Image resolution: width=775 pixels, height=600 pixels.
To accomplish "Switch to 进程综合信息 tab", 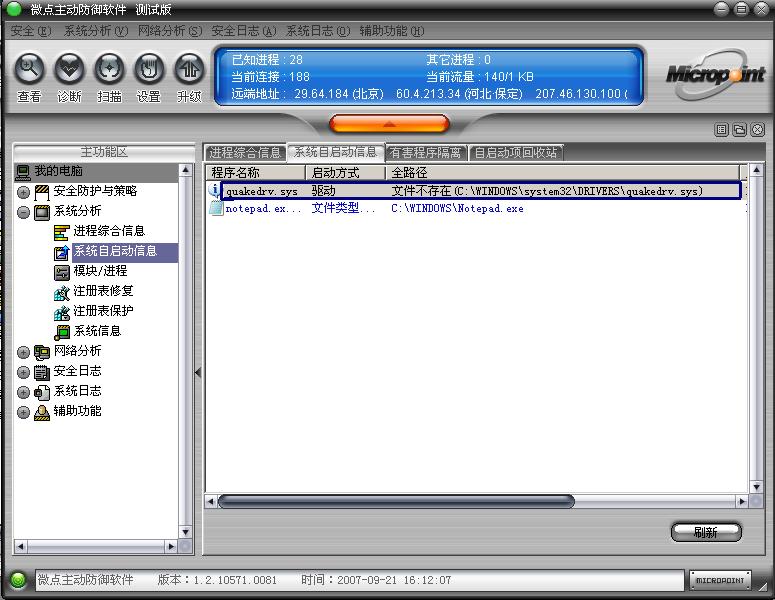I will [245, 153].
